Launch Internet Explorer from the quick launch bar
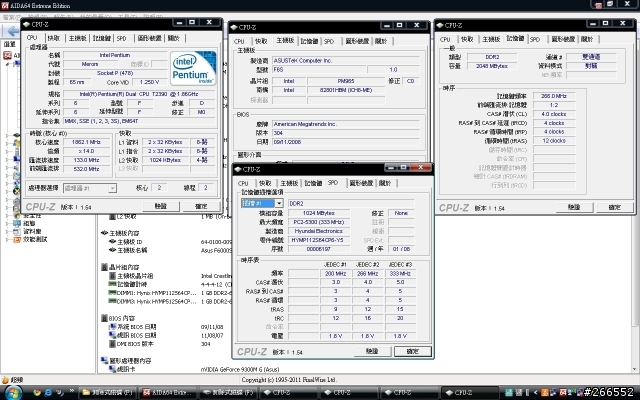 tap(48, 393)
